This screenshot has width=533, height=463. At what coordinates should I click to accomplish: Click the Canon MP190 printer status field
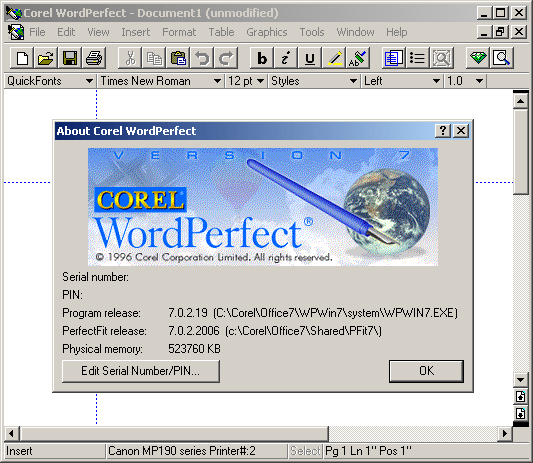pyautogui.click(x=196, y=451)
